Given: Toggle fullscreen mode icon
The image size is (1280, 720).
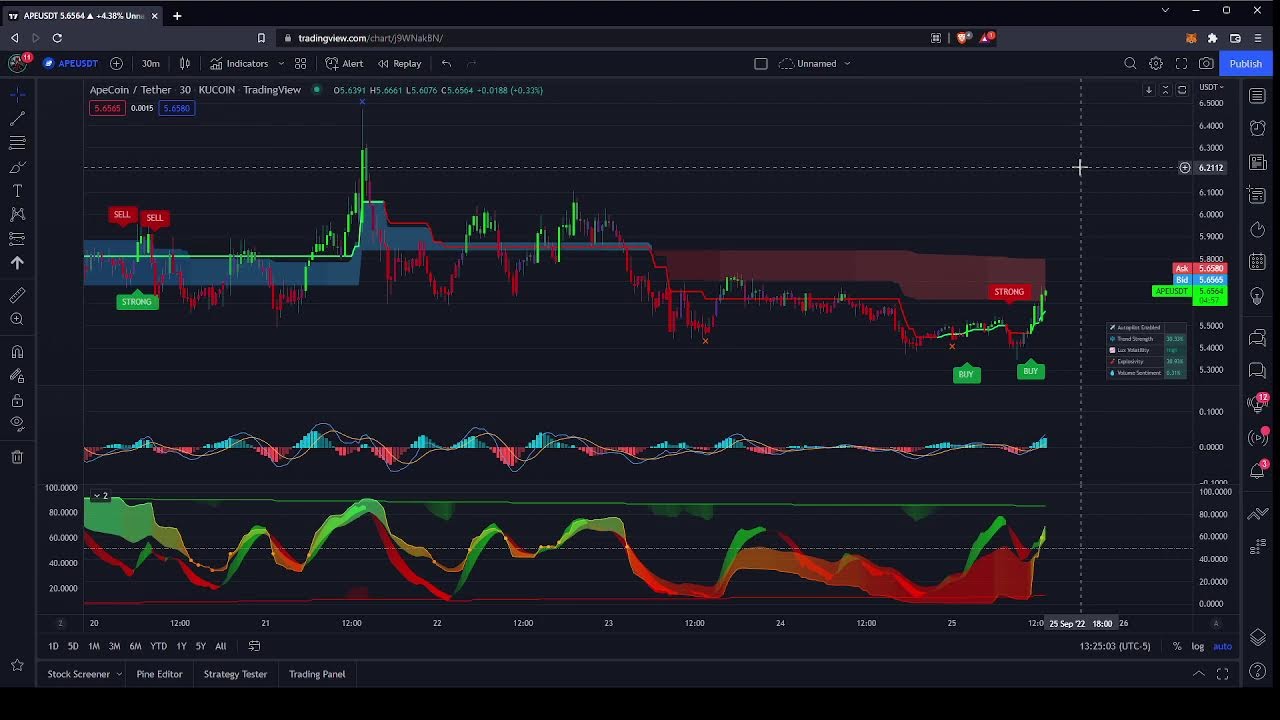Looking at the screenshot, I should click(x=1181, y=63).
